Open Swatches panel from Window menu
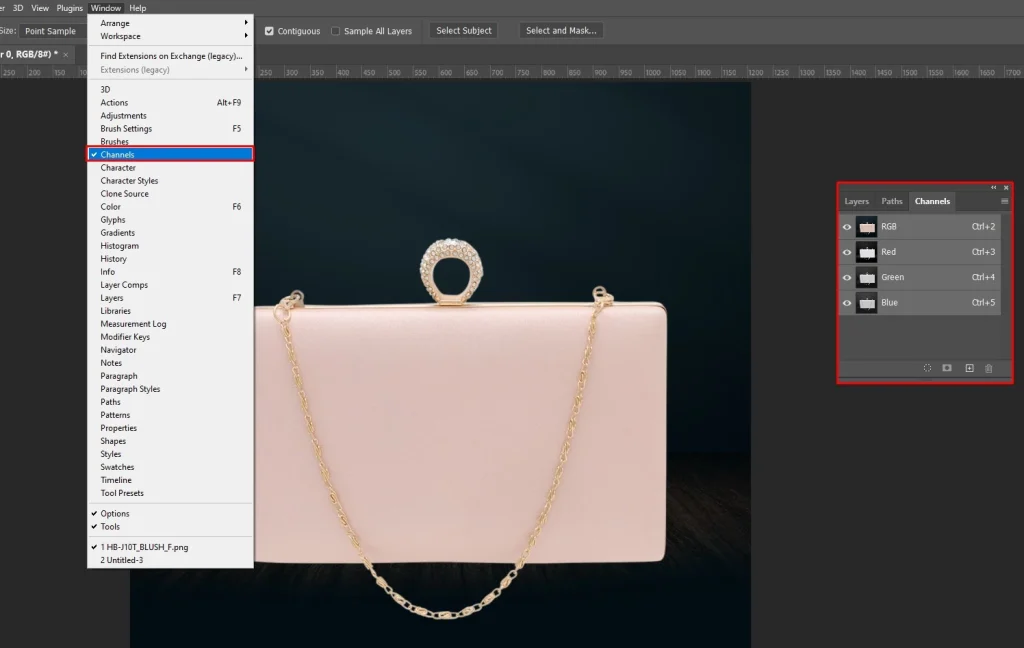The width and height of the screenshot is (1024, 648). 117,467
